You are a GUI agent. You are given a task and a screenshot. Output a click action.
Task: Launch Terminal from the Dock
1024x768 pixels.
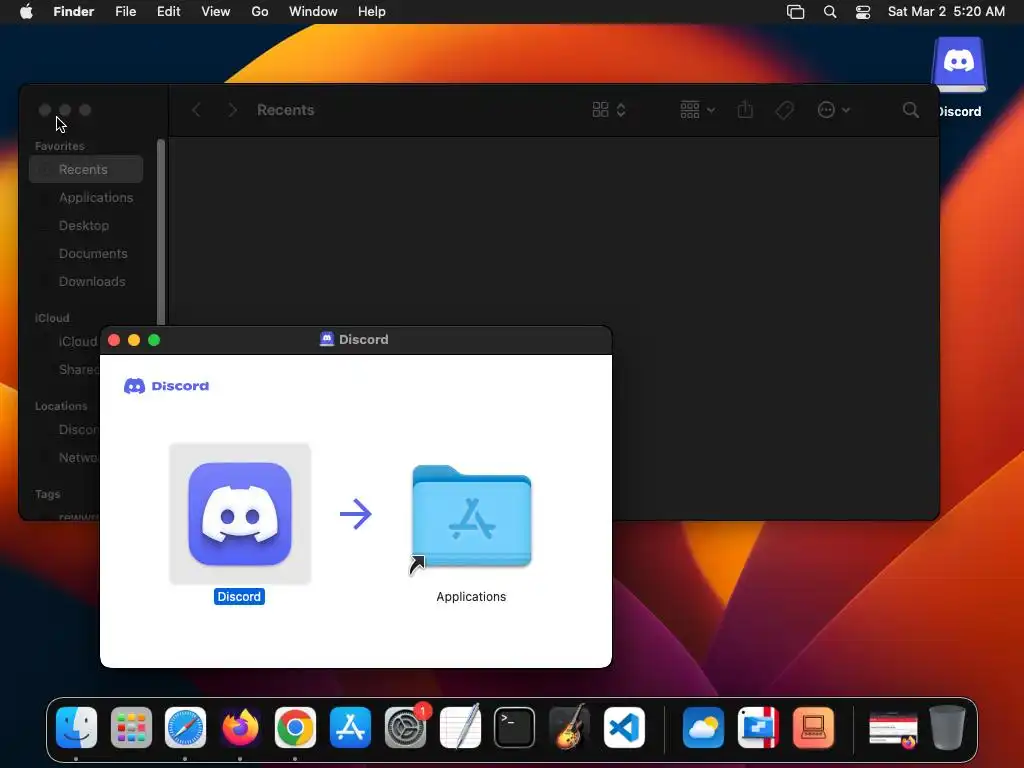point(515,728)
